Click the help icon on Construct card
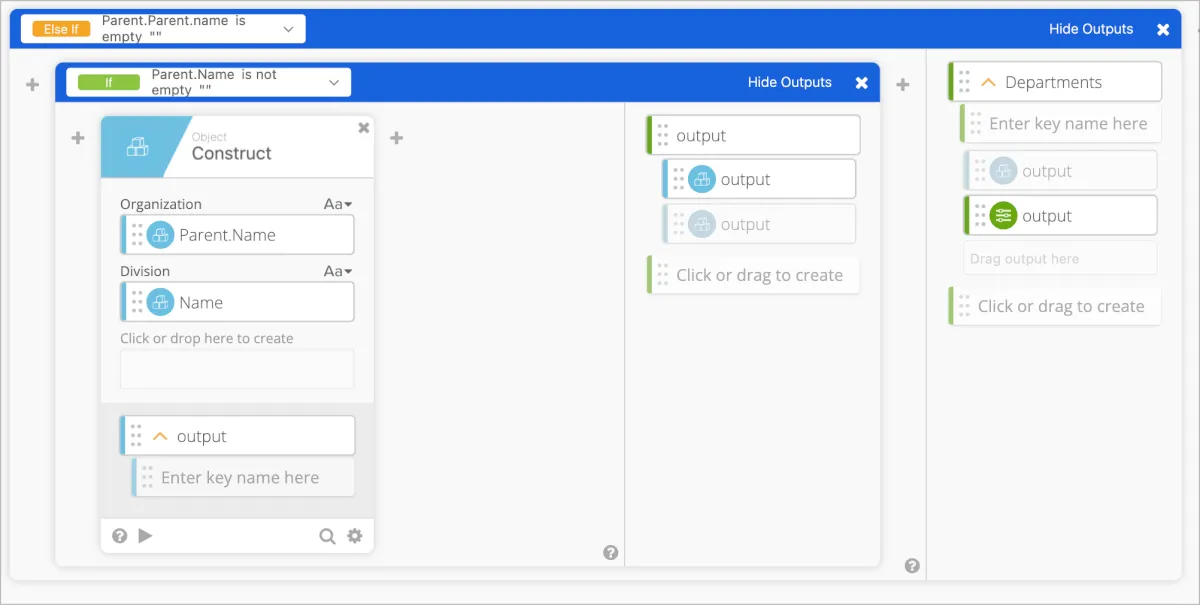Image resolution: width=1200 pixels, height=605 pixels. 120,536
